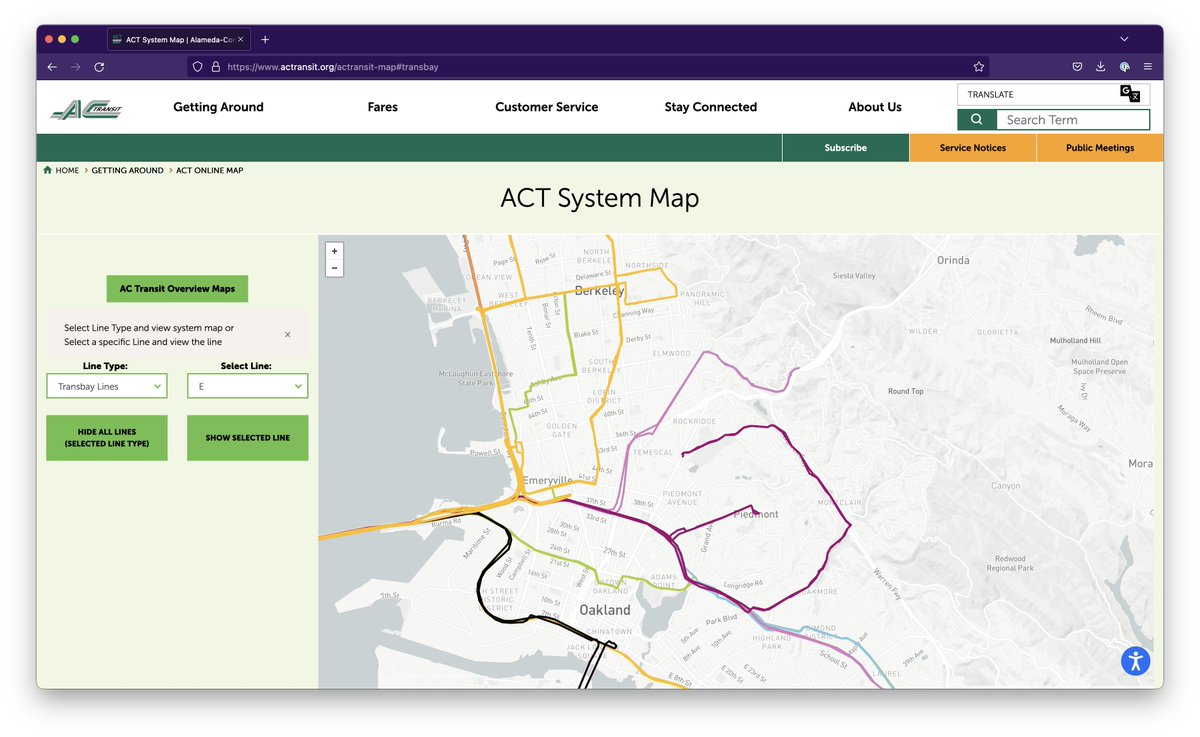This screenshot has height=737, width=1200.
Task: Click the Canyon map label
Action: (x=1005, y=486)
